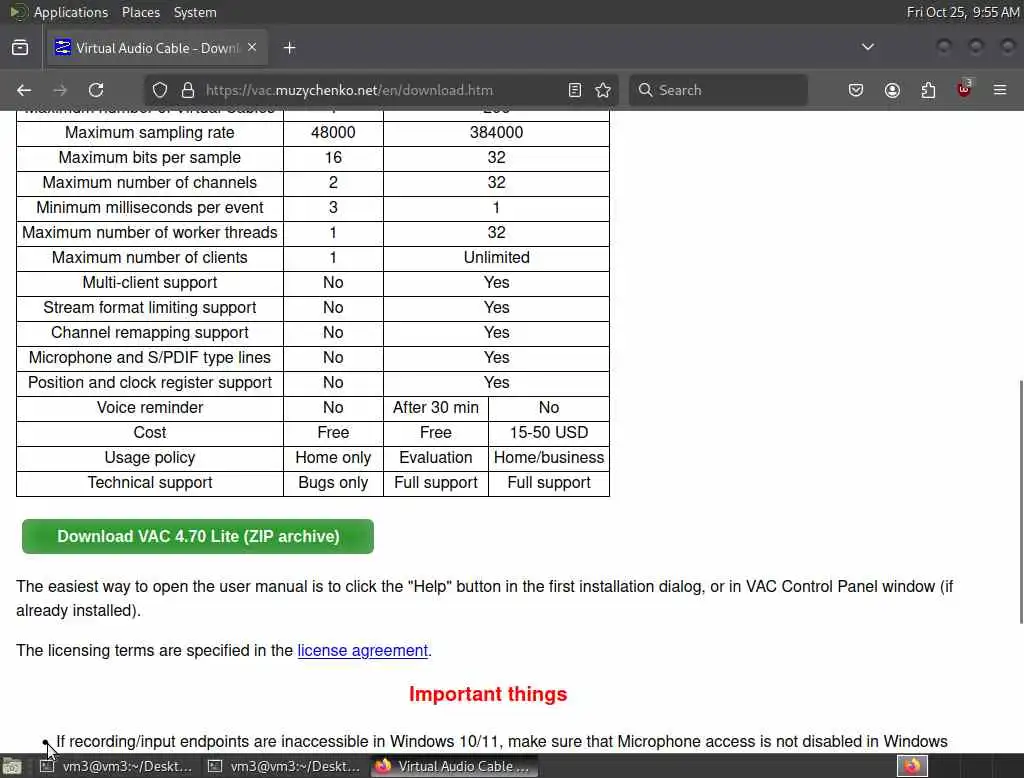This screenshot has height=778, width=1024.
Task: Click 'Microphone and S/PDIF type lines' label
Action: point(150,357)
